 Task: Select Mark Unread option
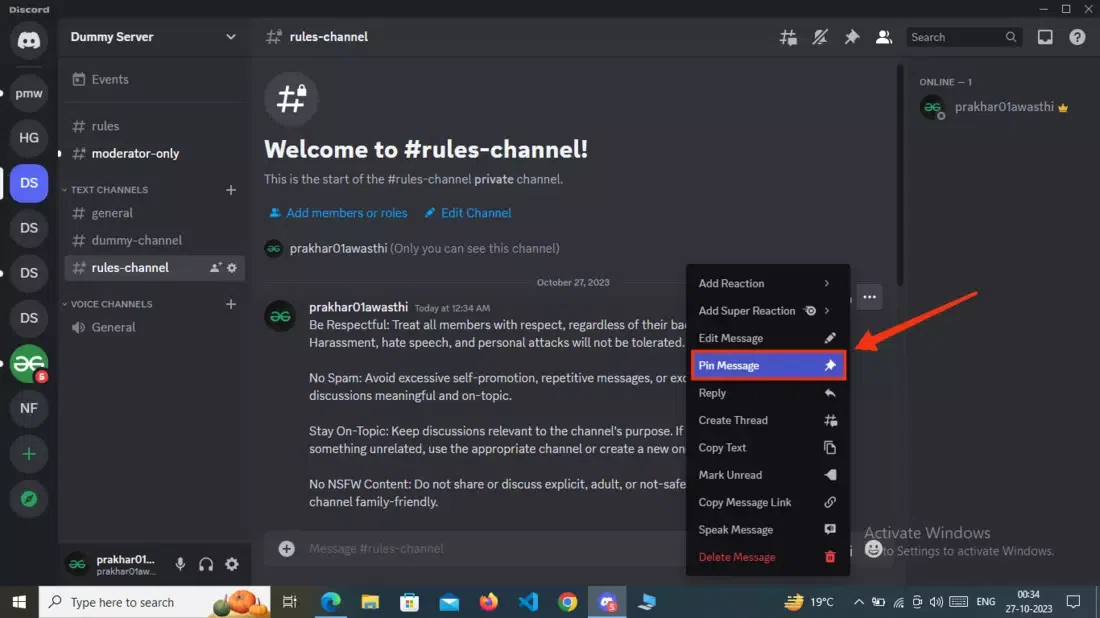point(767,475)
